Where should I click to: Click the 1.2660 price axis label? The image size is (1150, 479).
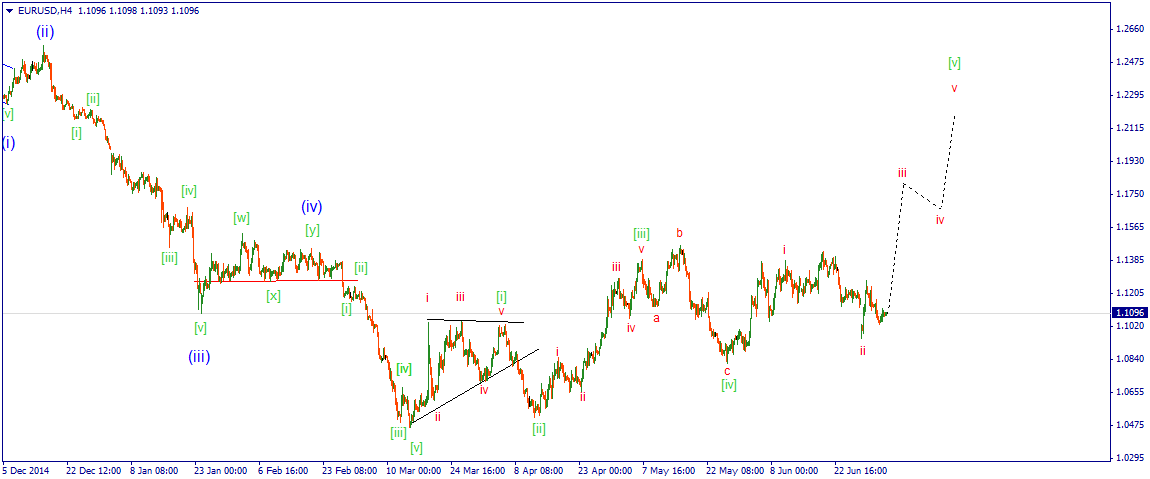(x=1129, y=29)
